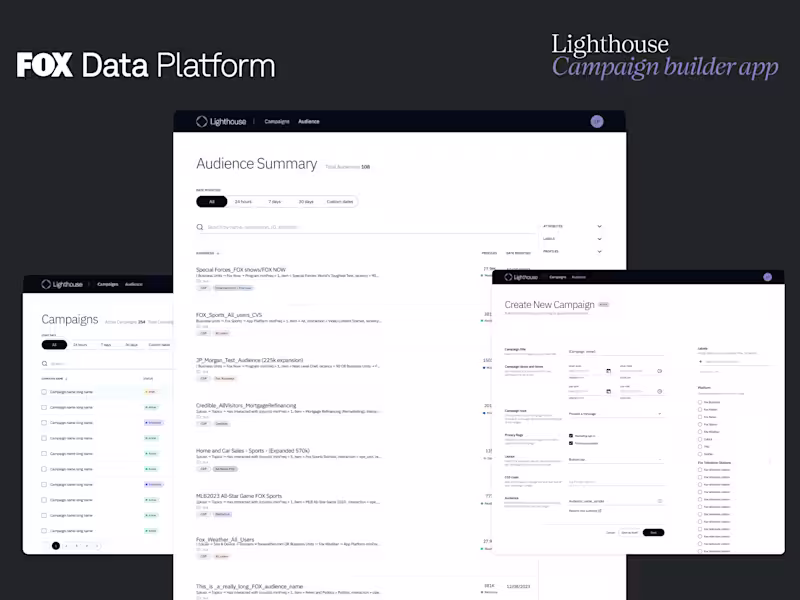
Task: Open Special Forces_FOX shows/FOX NOW audience
Action: click(241, 269)
